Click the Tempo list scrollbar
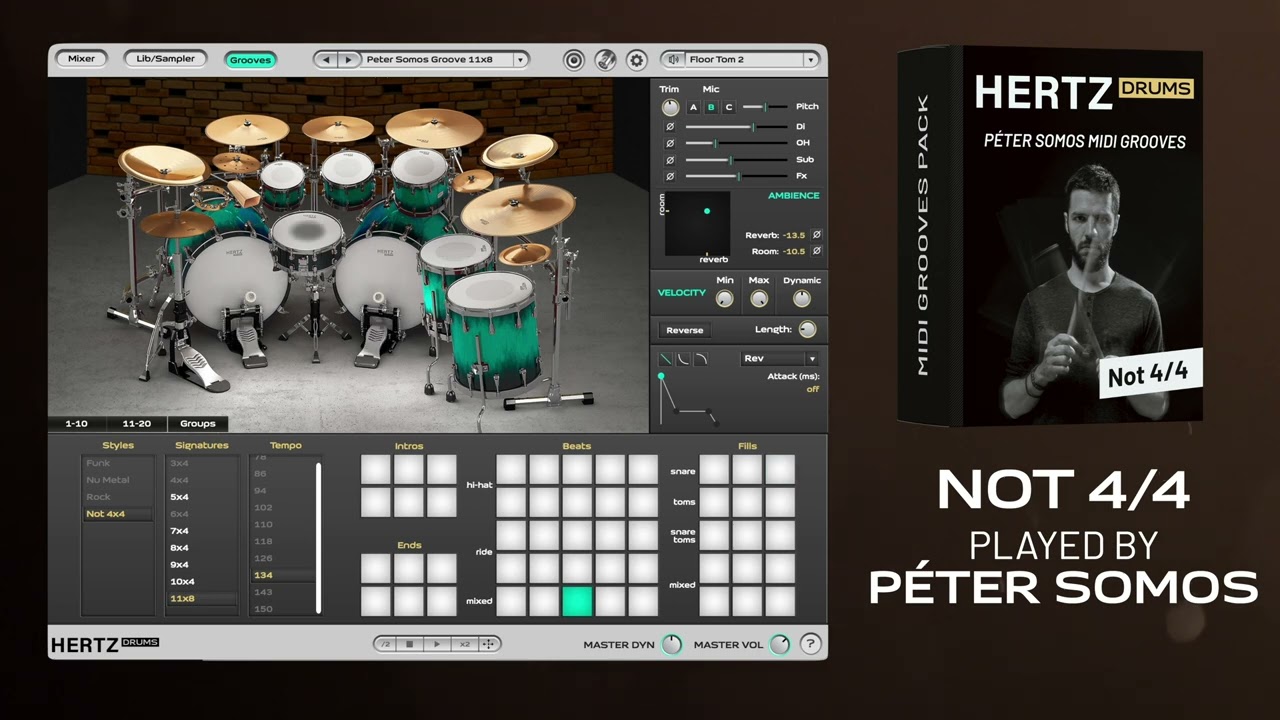This screenshot has height=720, width=1280. tap(319, 537)
